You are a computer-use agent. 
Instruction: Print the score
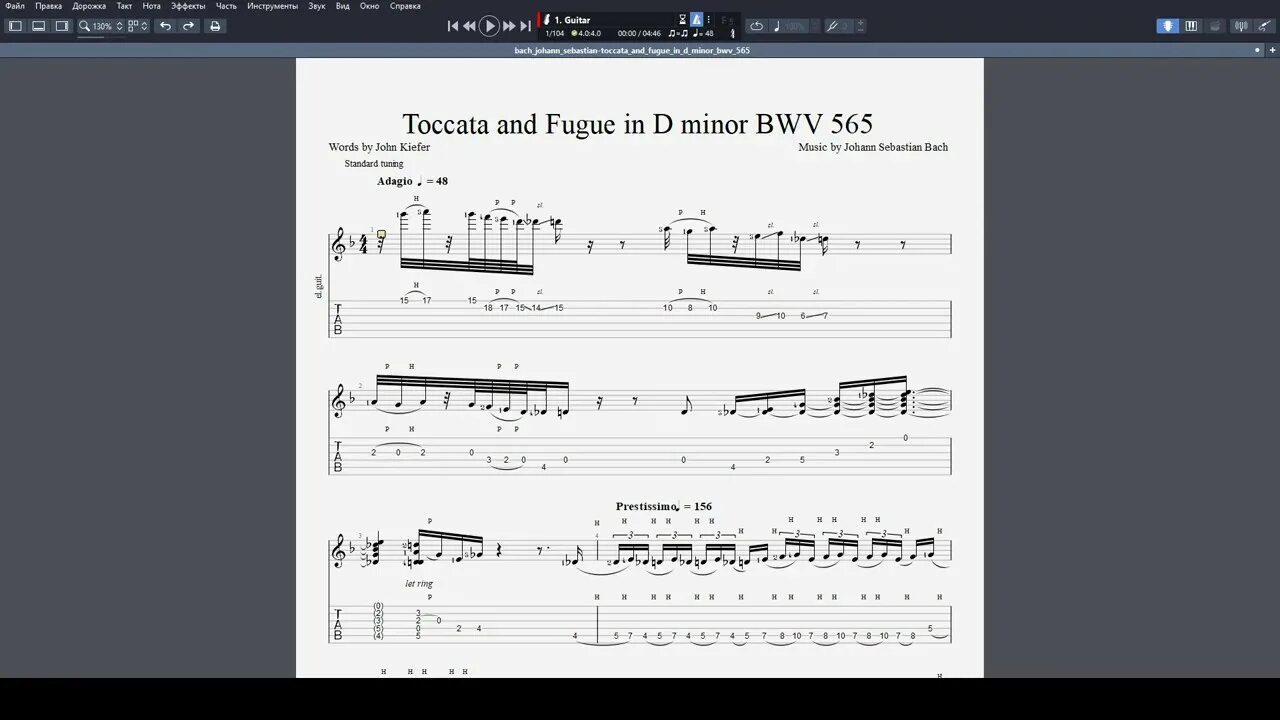tap(214, 26)
